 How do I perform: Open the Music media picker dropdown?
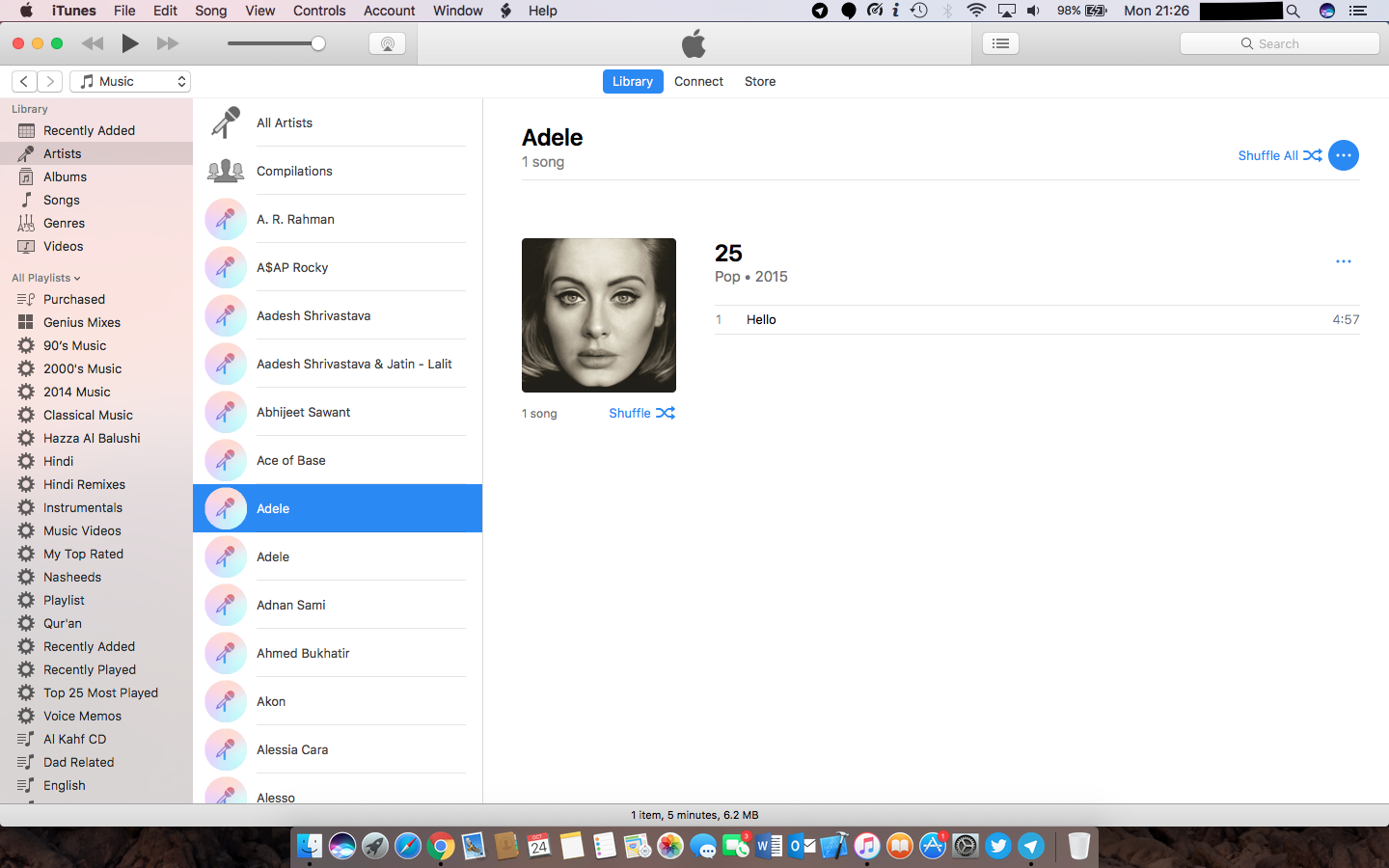tap(130, 82)
